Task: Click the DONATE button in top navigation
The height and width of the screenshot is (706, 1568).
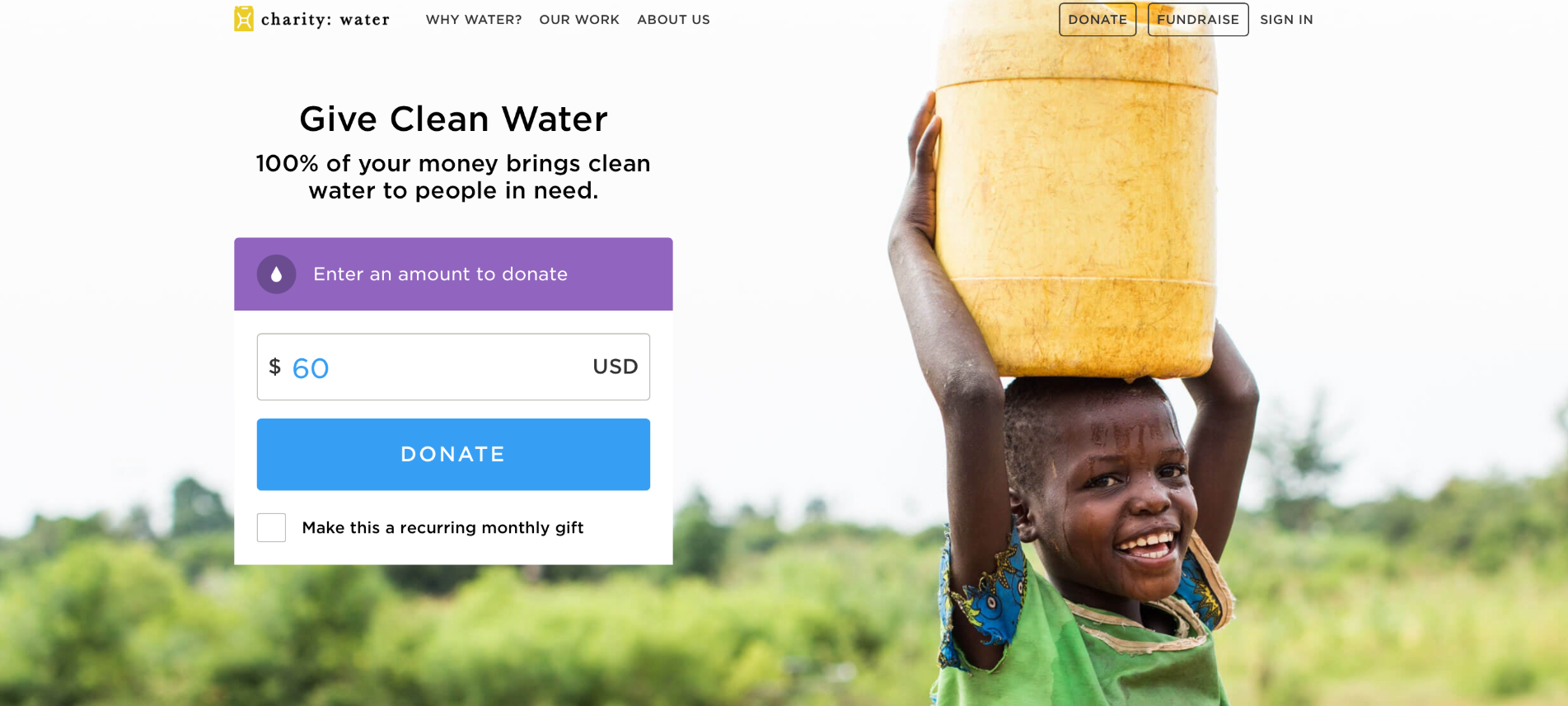Action: tap(1098, 20)
